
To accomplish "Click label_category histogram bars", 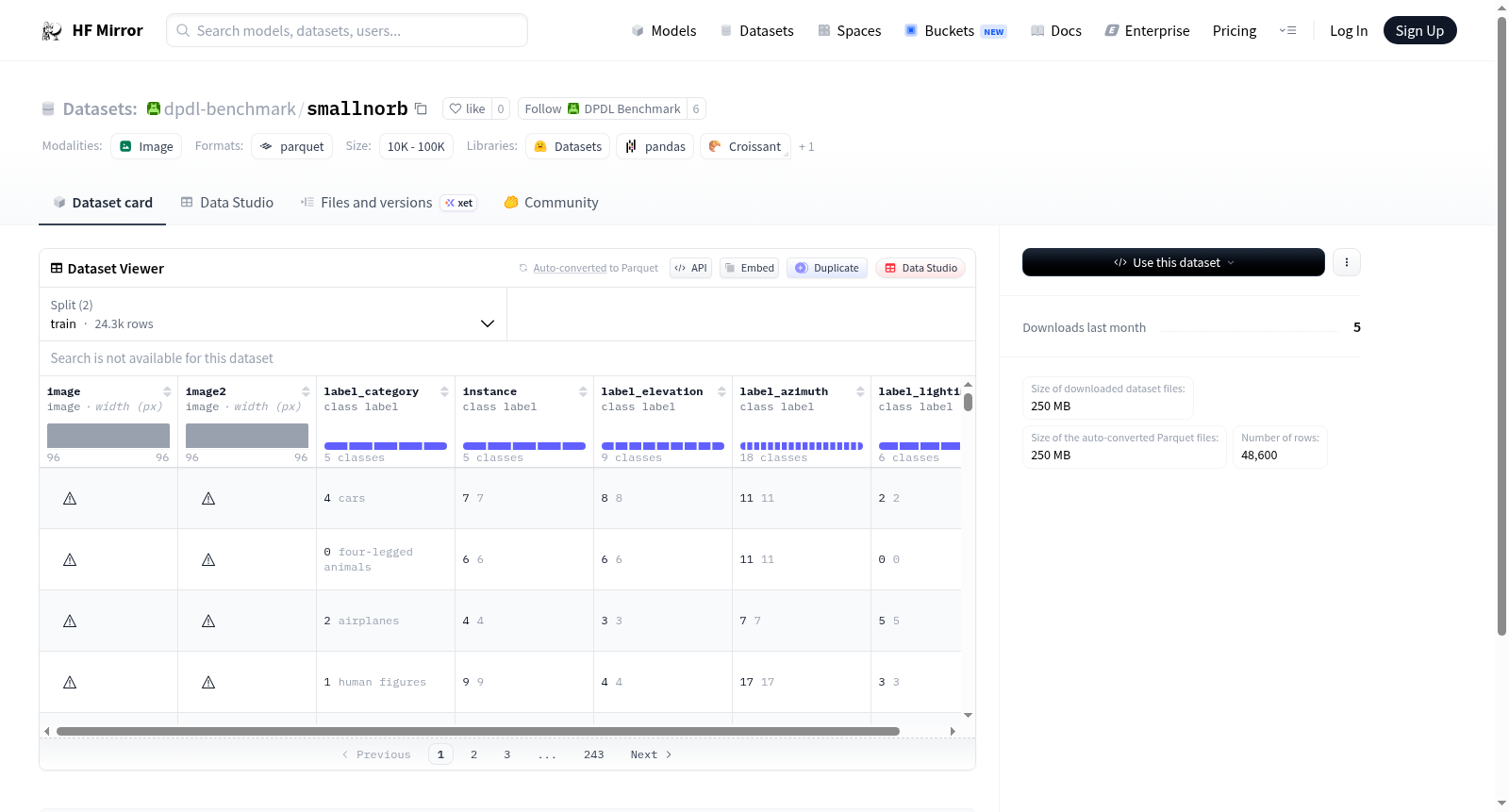I will point(386,446).
